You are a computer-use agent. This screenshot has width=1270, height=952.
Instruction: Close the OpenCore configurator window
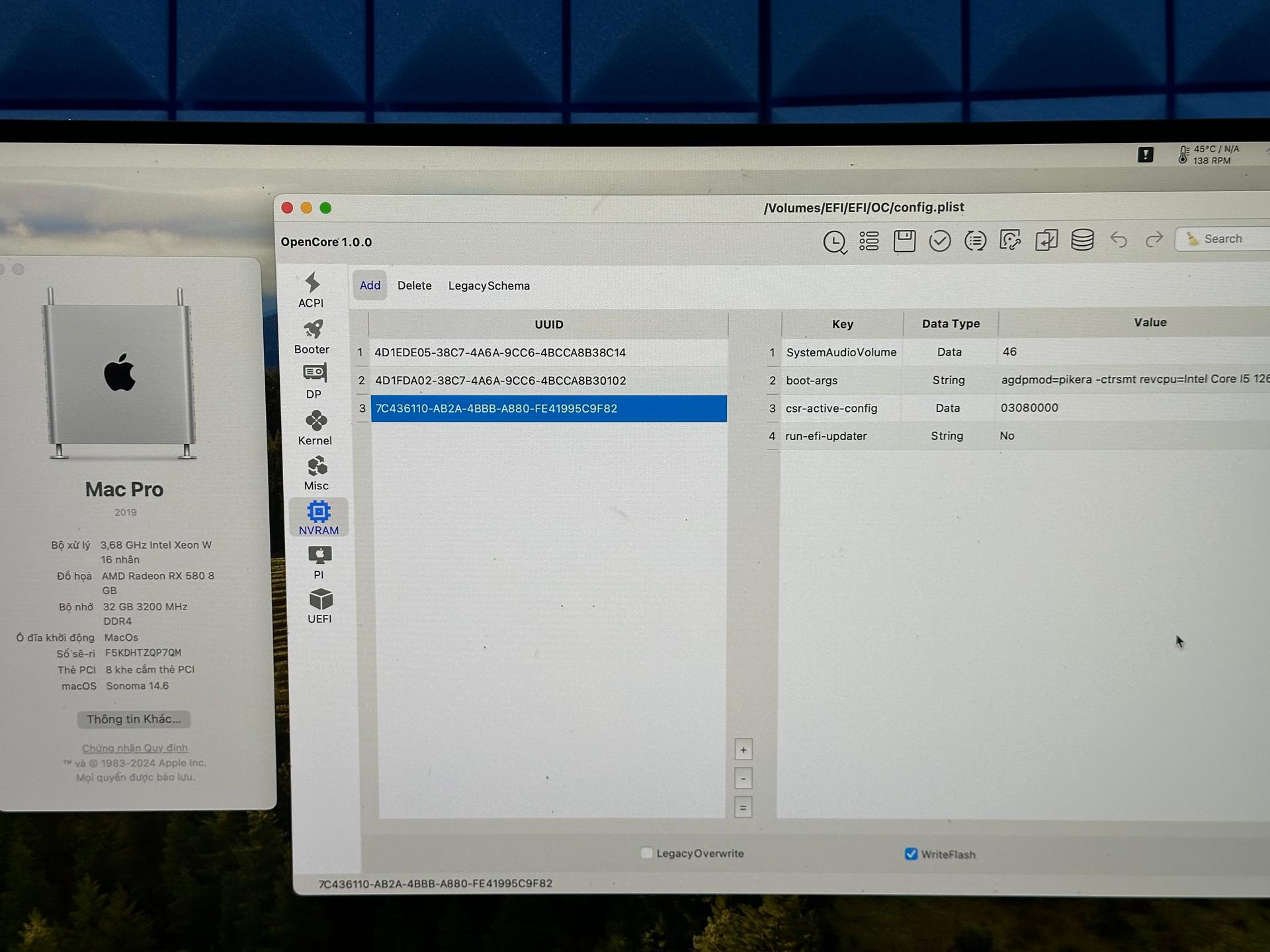(287, 208)
